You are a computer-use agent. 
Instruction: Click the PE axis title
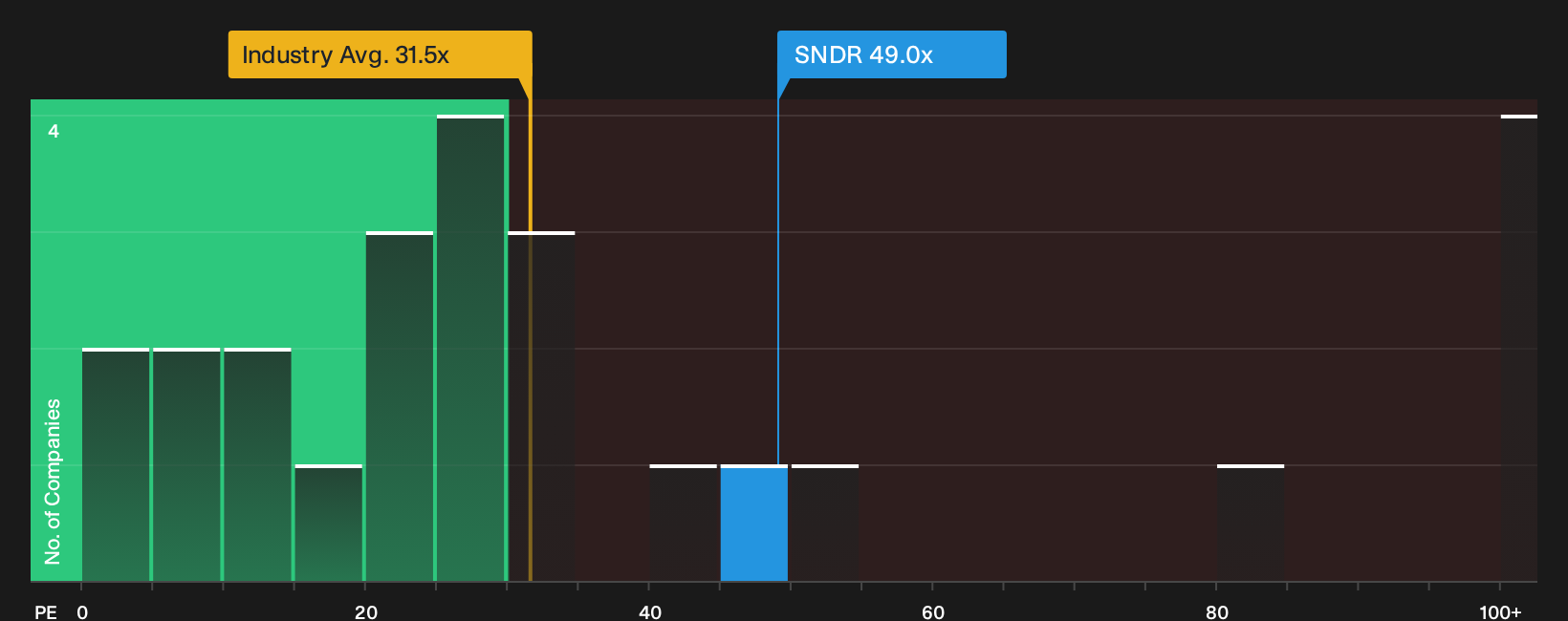(46, 611)
